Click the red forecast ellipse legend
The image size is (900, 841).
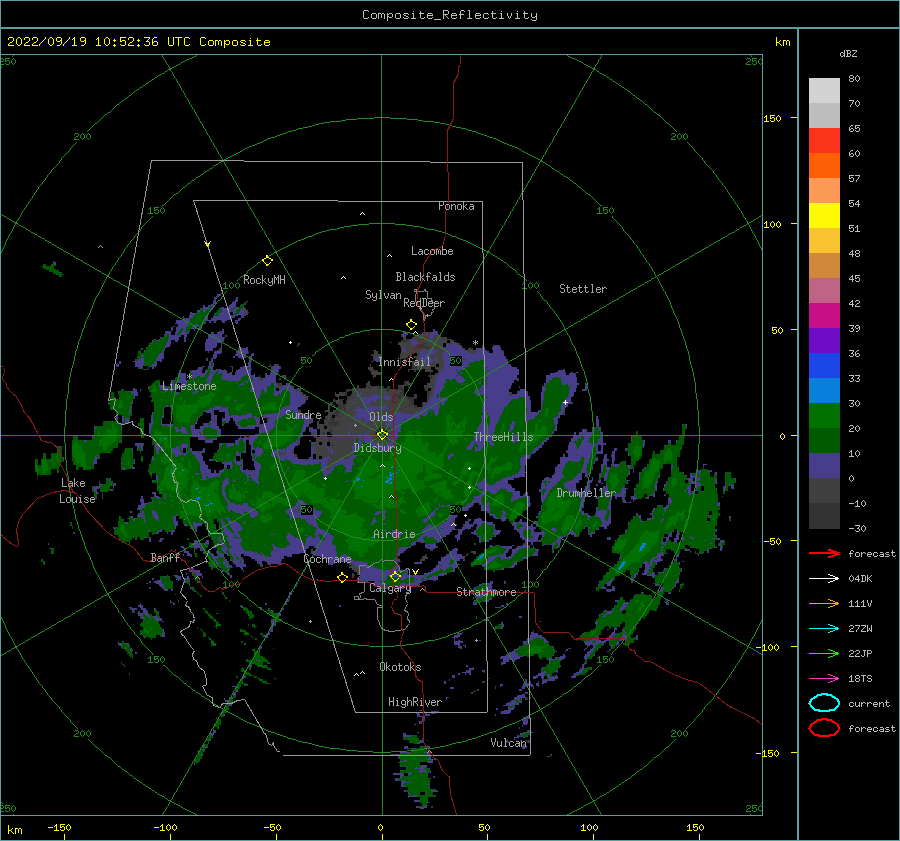[824, 728]
